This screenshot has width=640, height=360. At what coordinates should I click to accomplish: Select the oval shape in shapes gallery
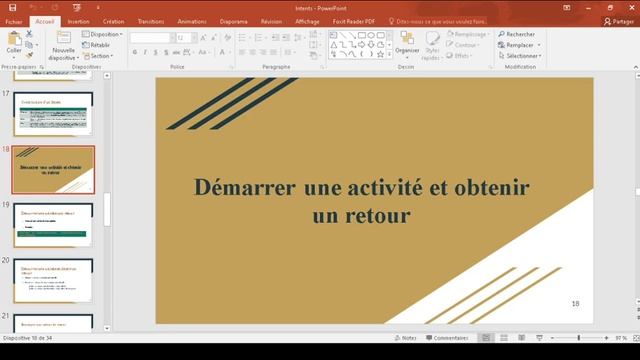point(371,36)
